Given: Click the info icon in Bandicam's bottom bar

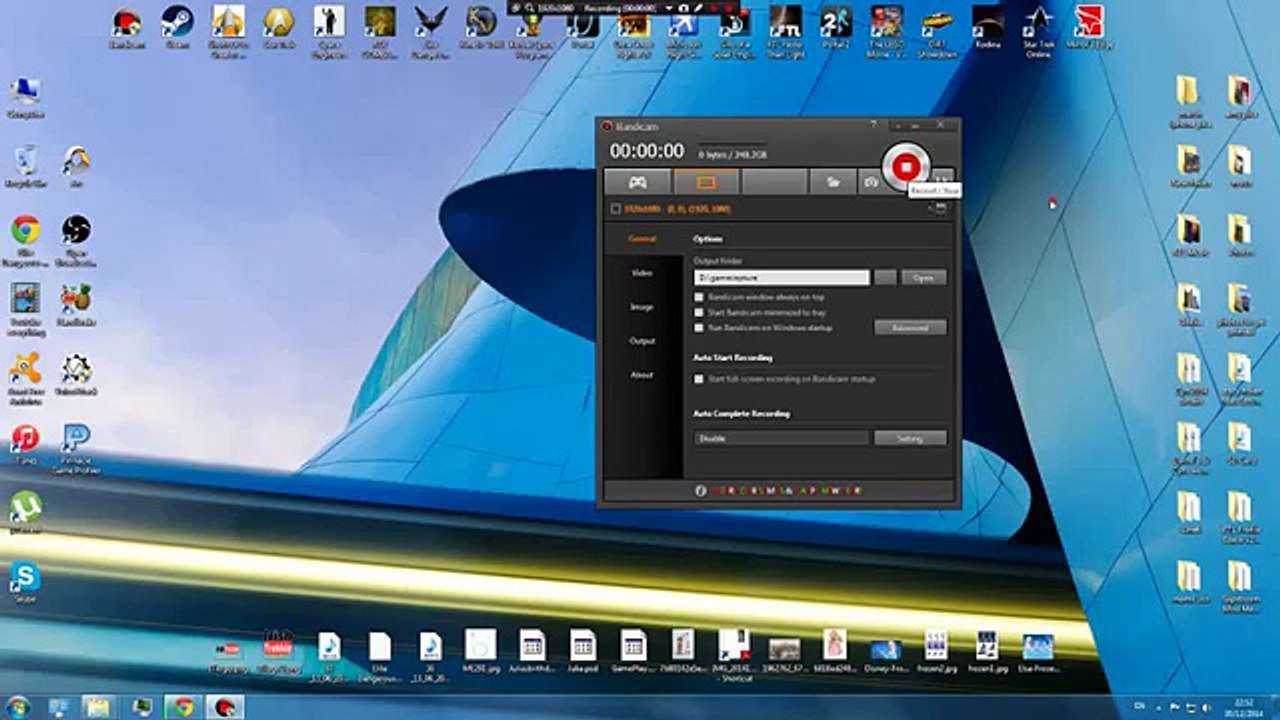Looking at the screenshot, I should coord(701,491).
